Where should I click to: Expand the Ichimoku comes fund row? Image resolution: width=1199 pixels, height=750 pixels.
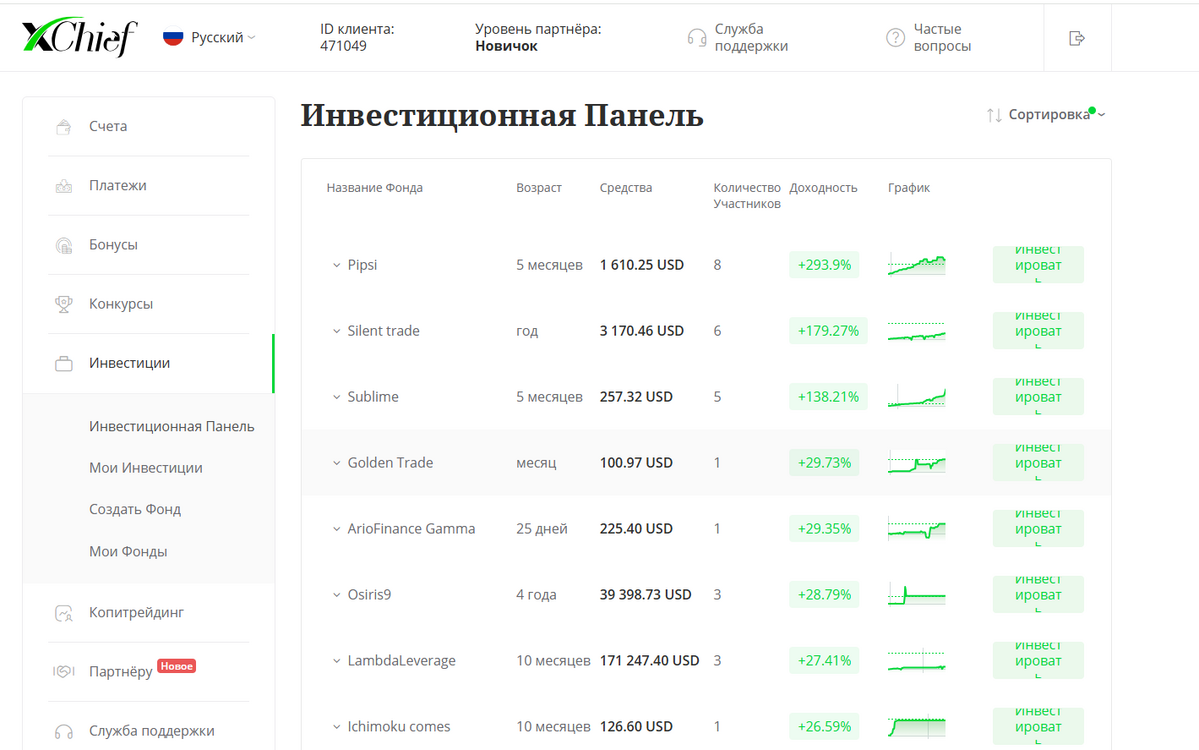(336, 726)
